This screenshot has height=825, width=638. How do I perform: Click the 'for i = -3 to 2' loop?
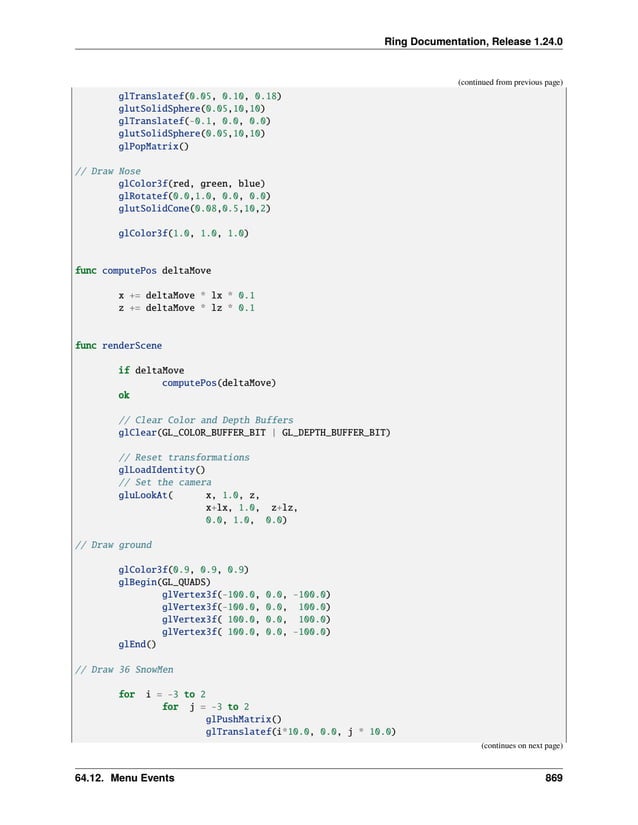162,695
